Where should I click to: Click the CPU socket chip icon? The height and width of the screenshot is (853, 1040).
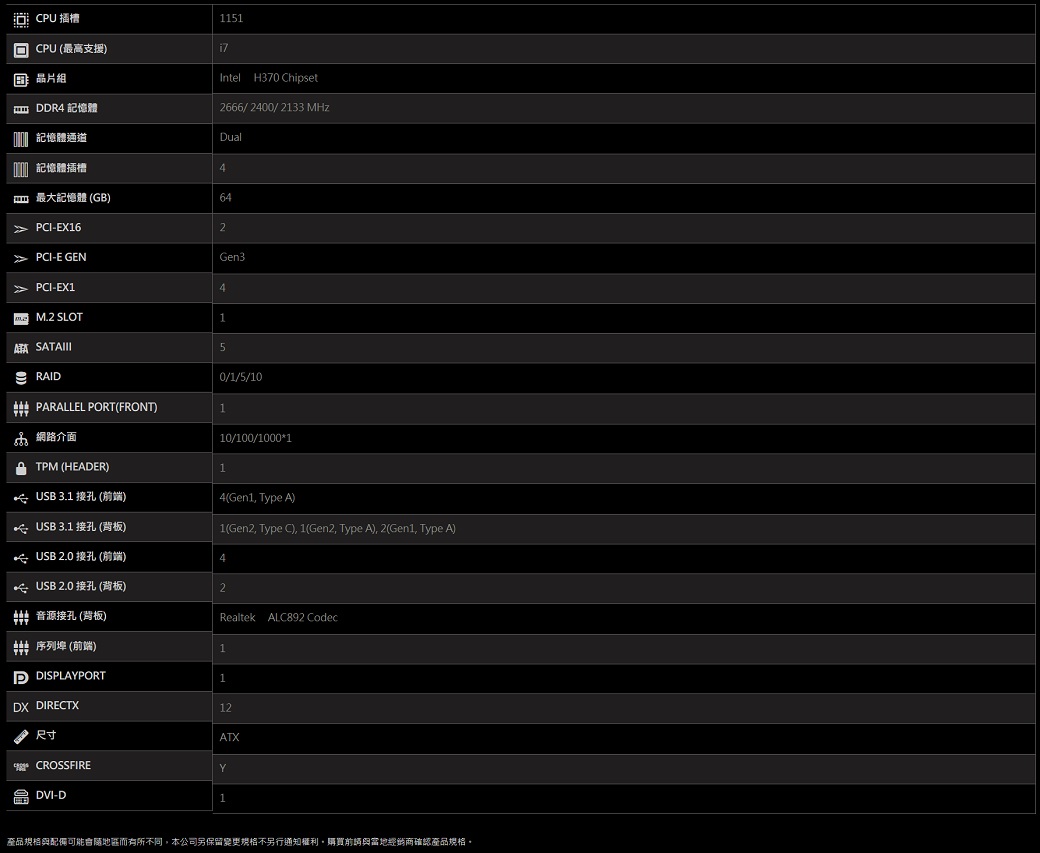point(21,19)
